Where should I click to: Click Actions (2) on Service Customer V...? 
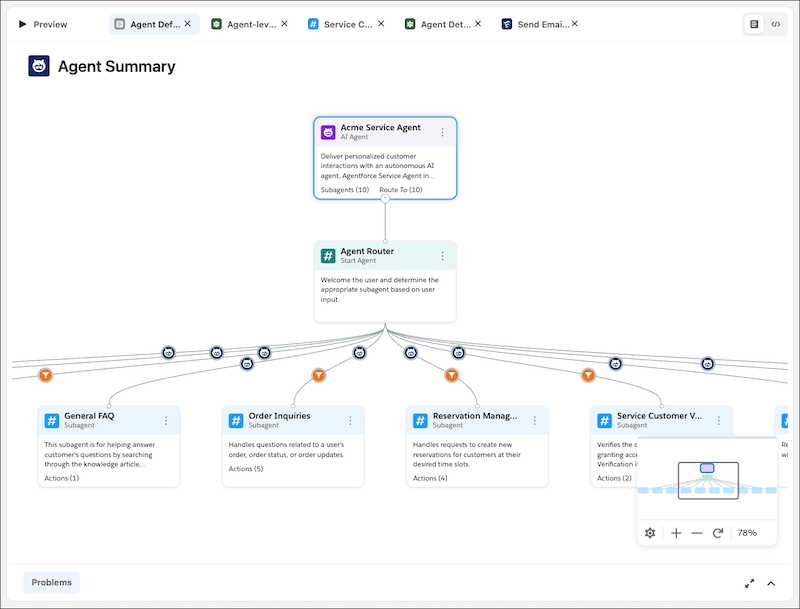614,478
